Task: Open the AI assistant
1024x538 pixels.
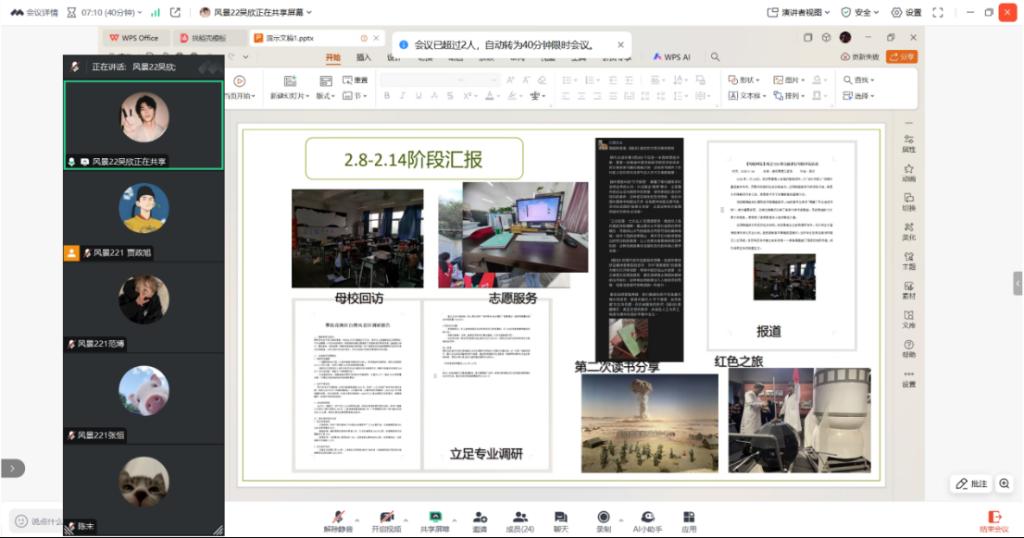Action: [647, 517]
